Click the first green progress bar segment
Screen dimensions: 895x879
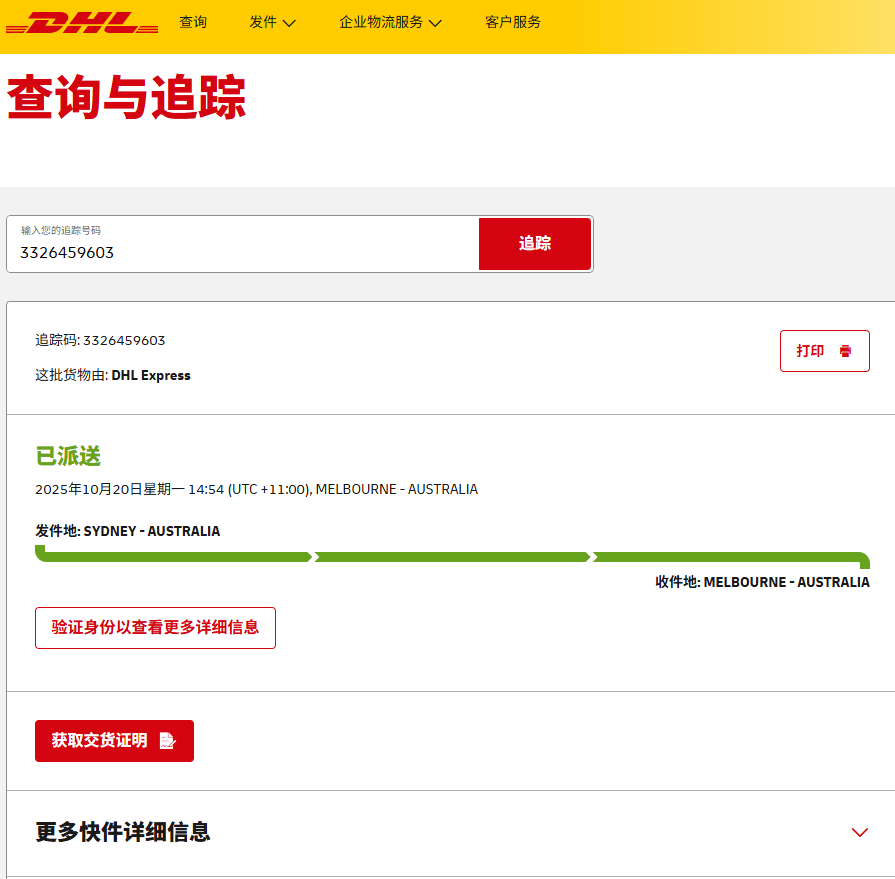coord(175,557)
